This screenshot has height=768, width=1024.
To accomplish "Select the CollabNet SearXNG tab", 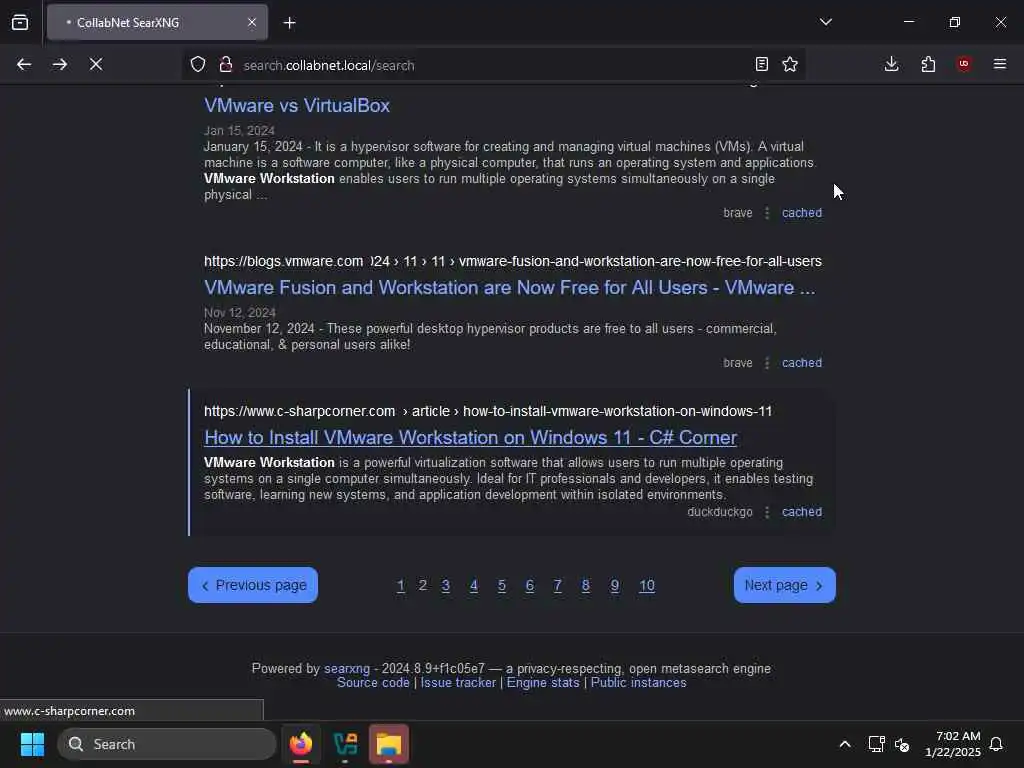I will 157,22.
